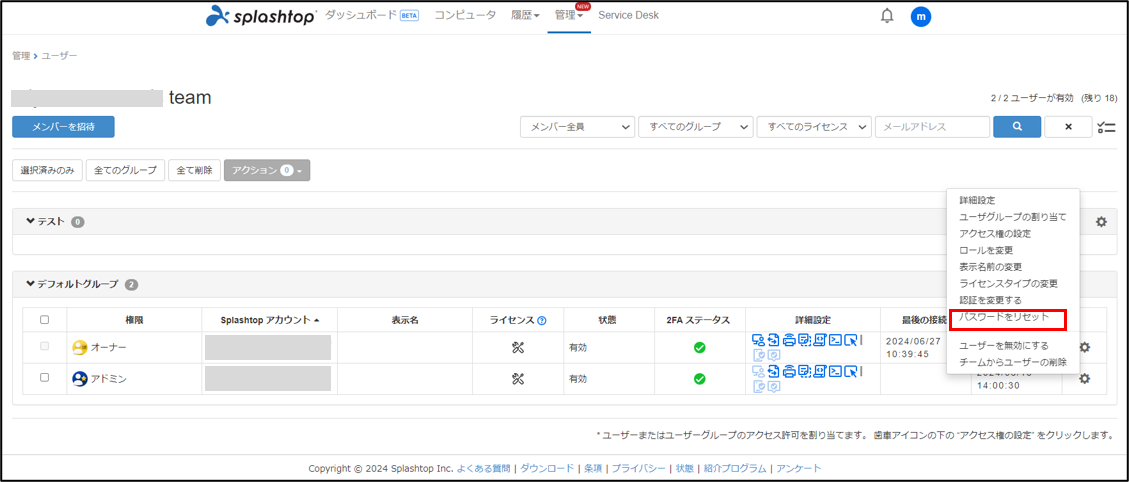Screen dimensions: 1129x482
Task: Open the プライバシー footer link
Action: tap(639, 468)
